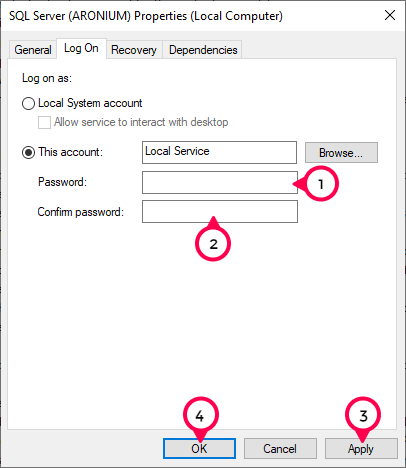Select the Log On tab
The image size is (406, 468).
[81, 49]
